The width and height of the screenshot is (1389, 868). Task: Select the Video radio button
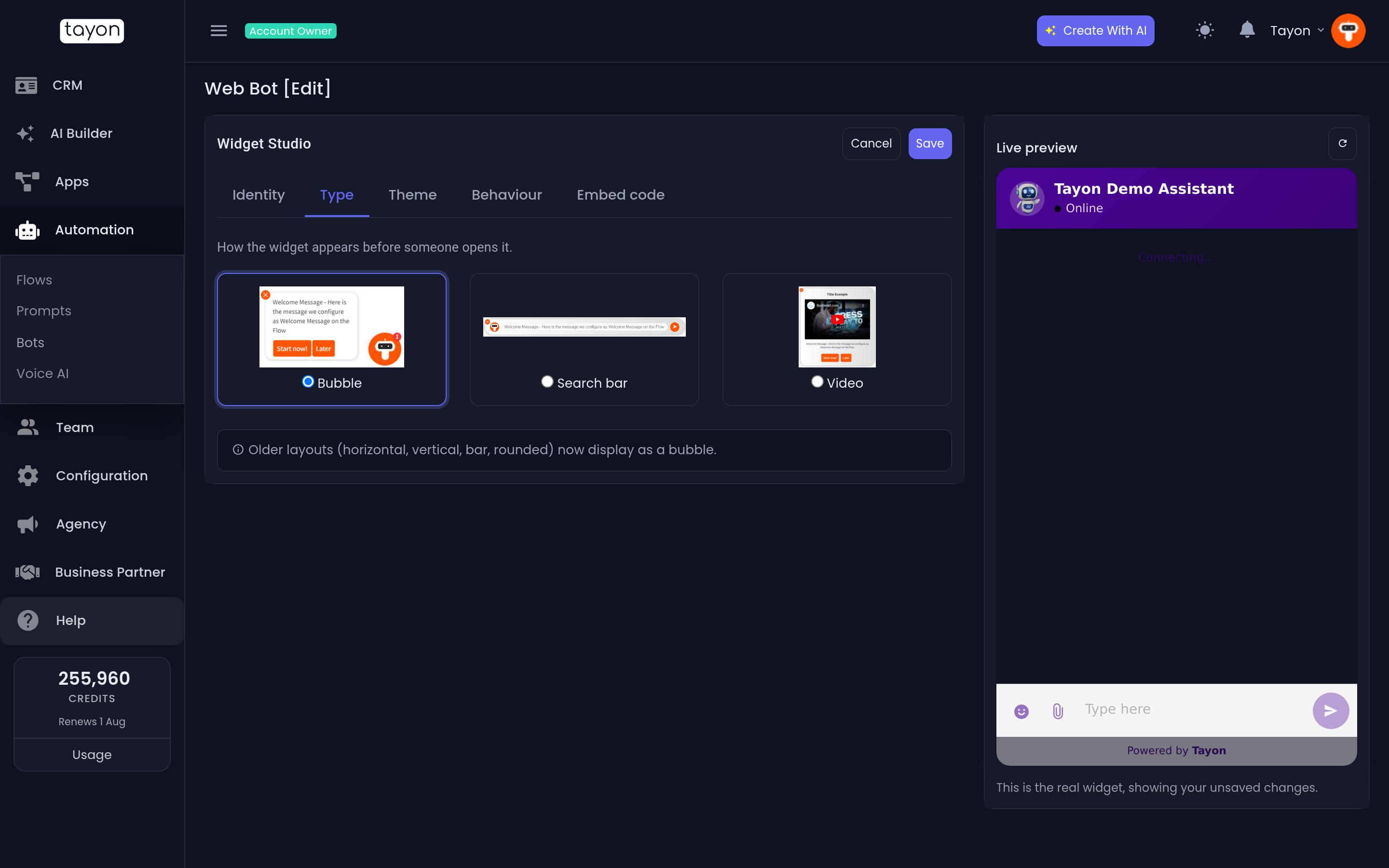tap(817, 382)
